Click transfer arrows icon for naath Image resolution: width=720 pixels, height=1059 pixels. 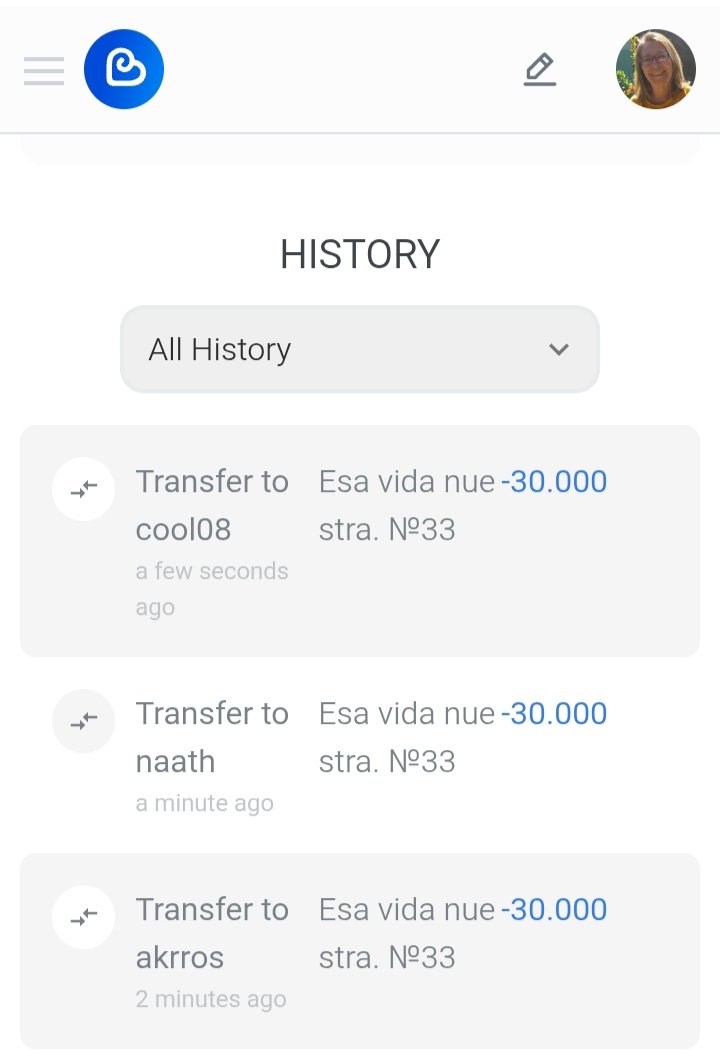[x=84, y=721]
